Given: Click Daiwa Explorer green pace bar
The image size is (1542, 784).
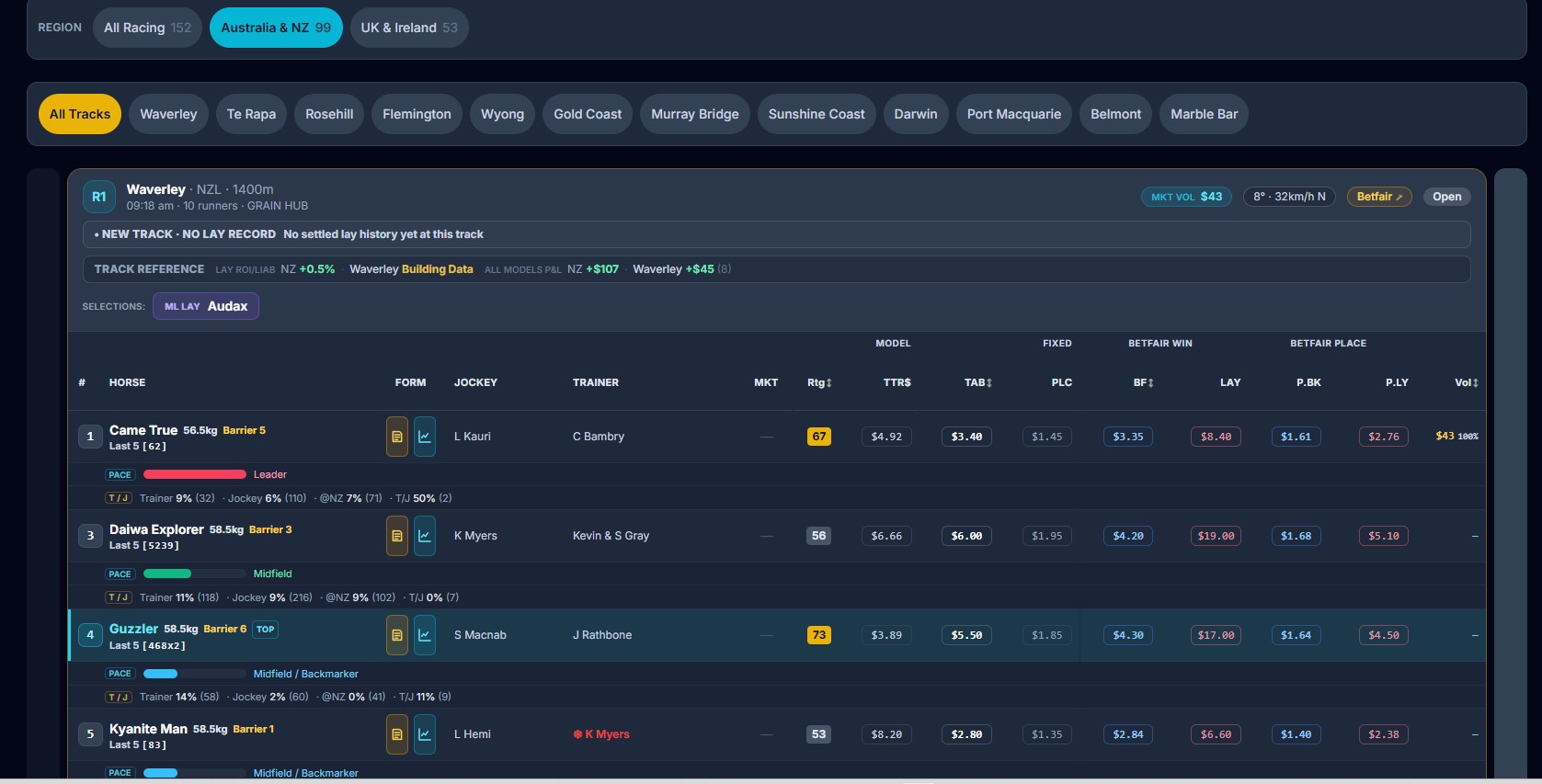Looking at the screenshot, I should [167, 574].
